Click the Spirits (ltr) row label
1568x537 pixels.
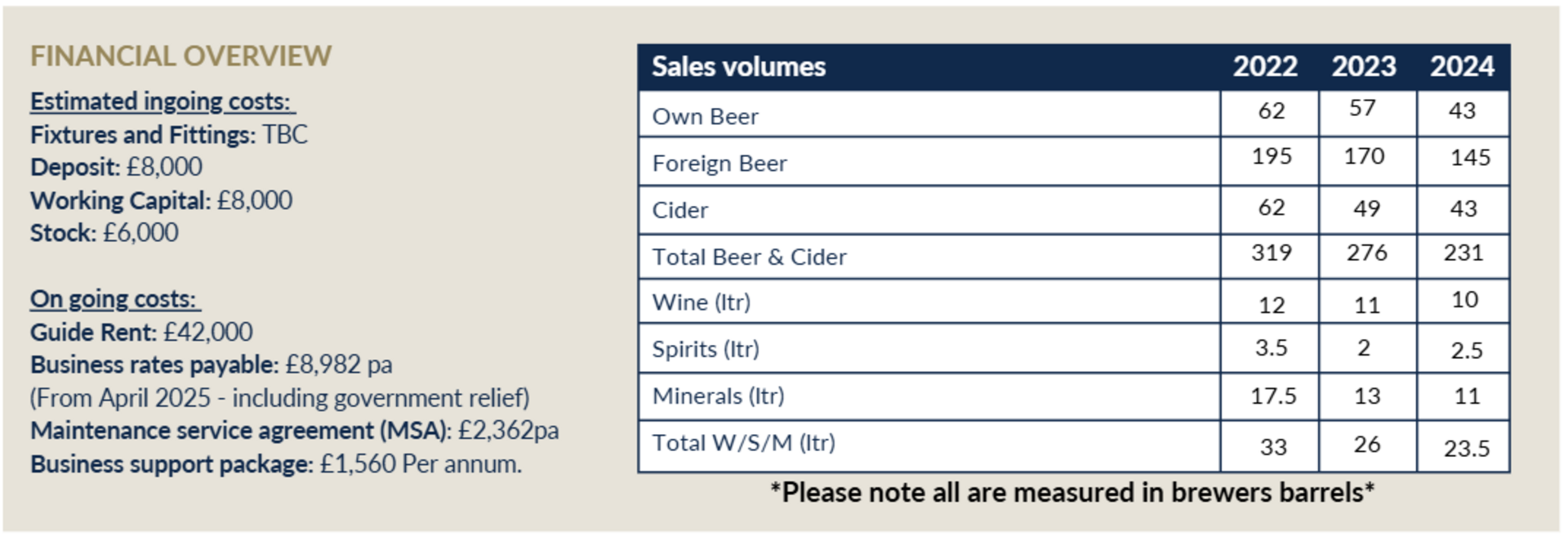pyautogui.click(x=706, y=349)
